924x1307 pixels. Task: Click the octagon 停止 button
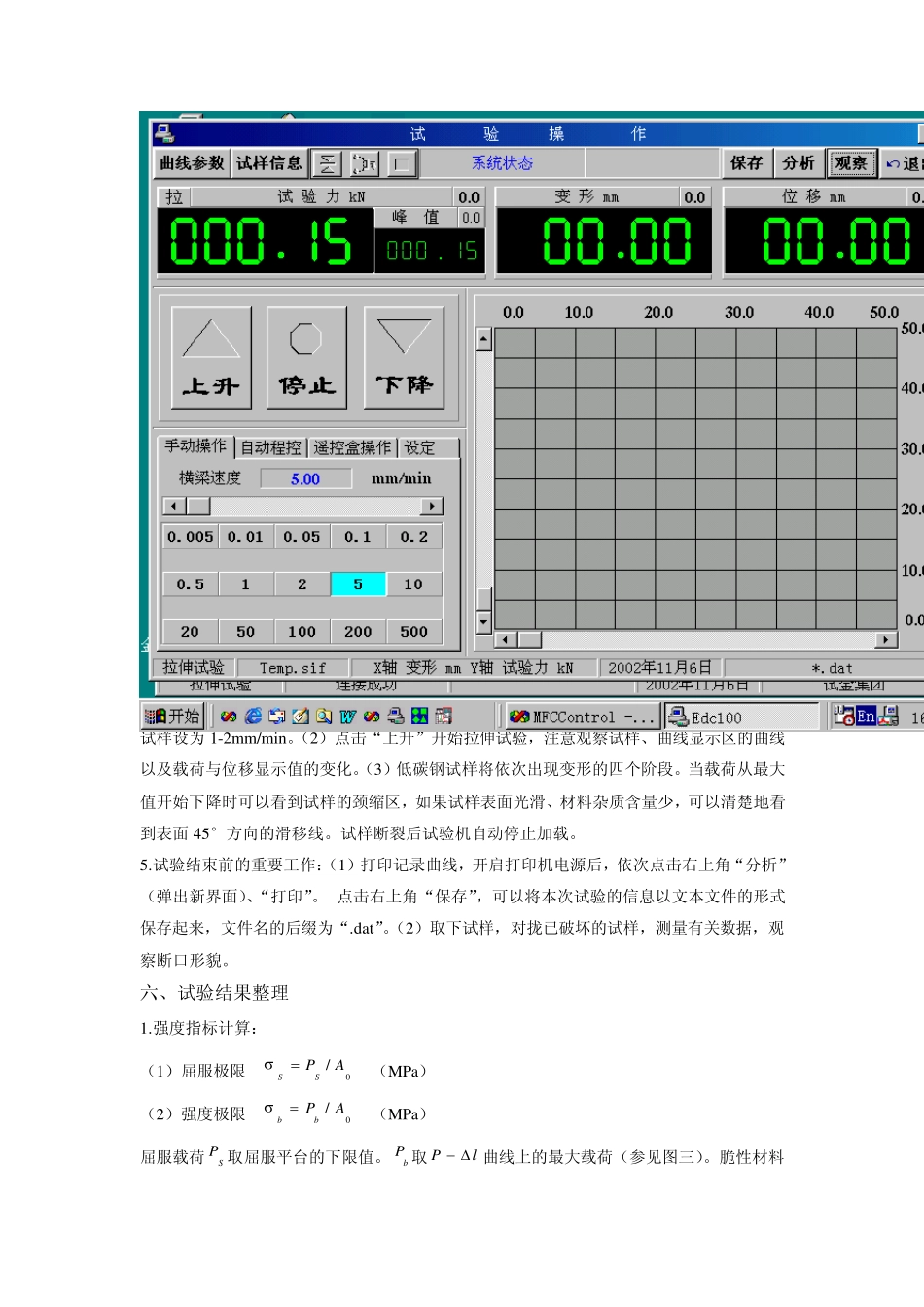306,357
